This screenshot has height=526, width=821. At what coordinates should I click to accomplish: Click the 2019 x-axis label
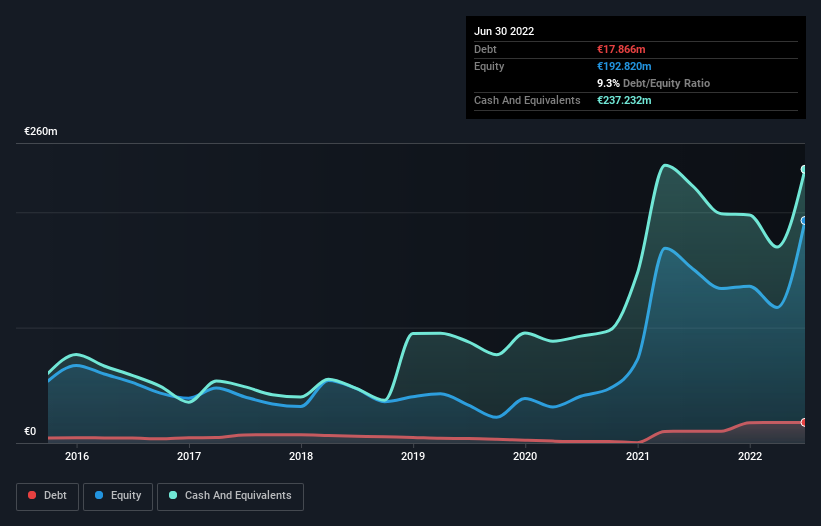tap(413, 456)
